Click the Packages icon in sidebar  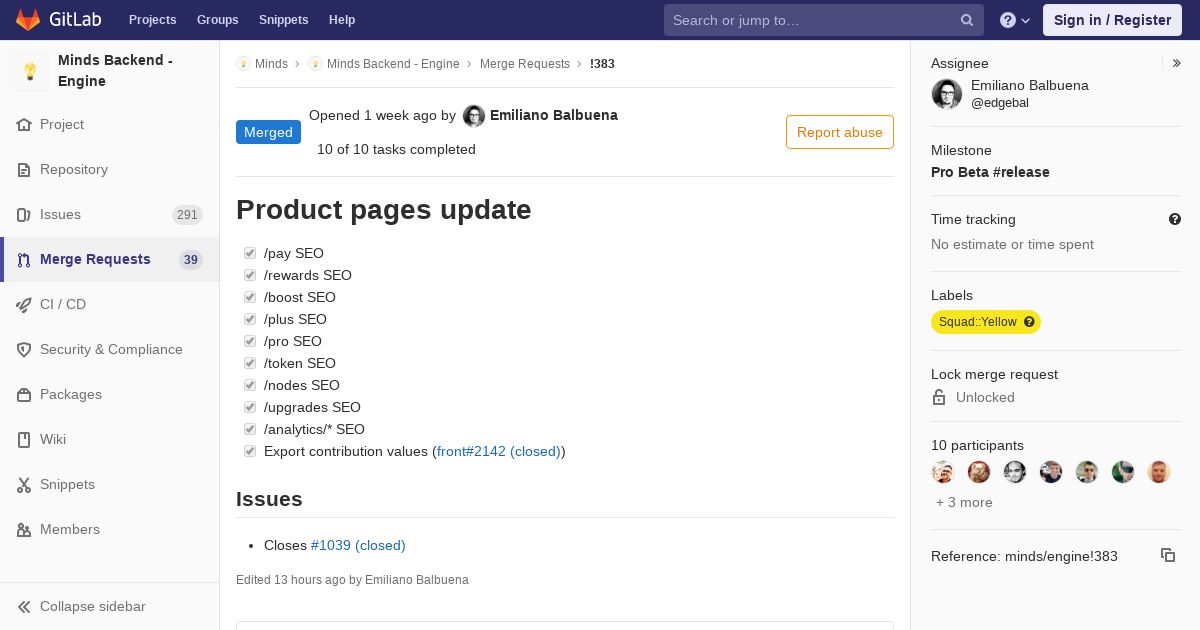point(24,395)
